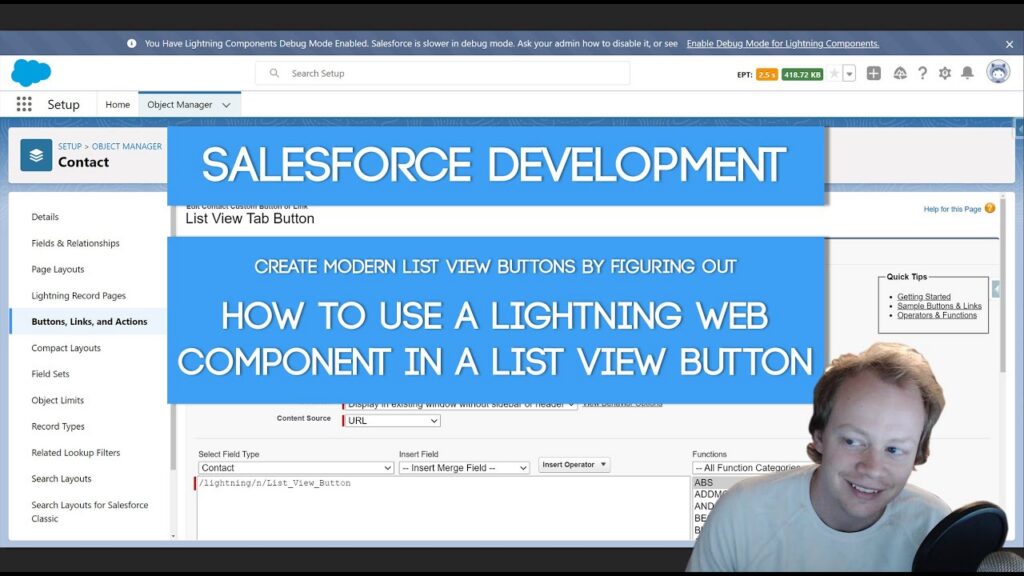Click the info icon in debug banner
This screenshot has height=576, width=1024.
tap(131, 43)
